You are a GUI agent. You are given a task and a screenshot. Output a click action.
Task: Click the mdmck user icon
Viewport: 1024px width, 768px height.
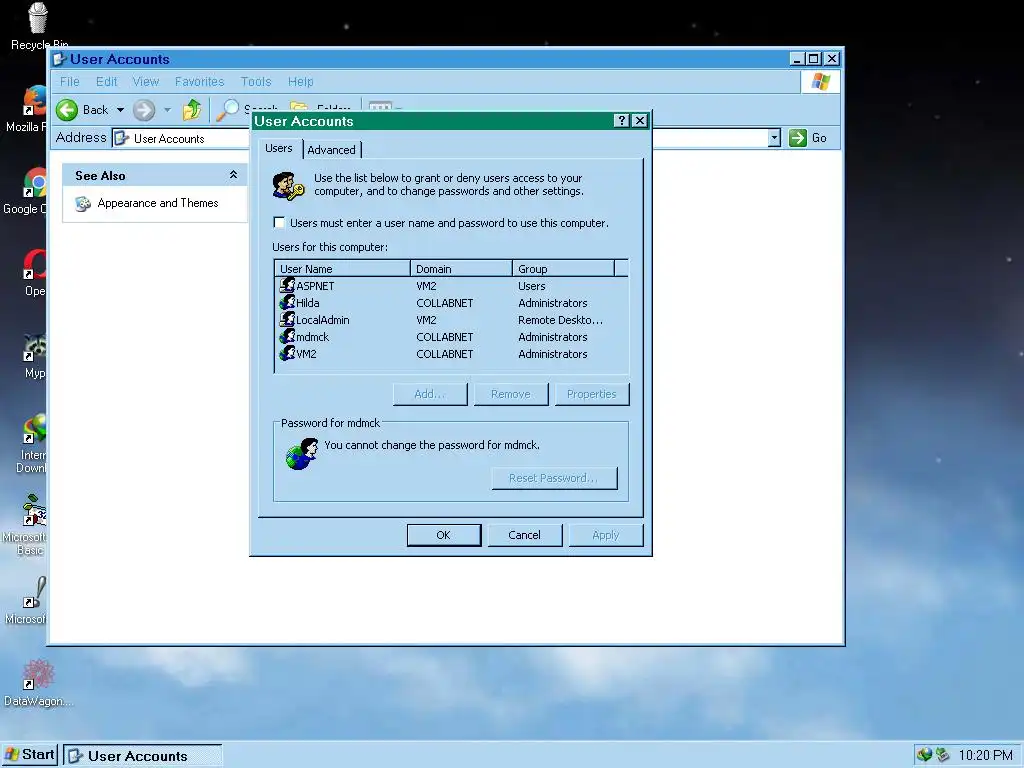[287, 336]
